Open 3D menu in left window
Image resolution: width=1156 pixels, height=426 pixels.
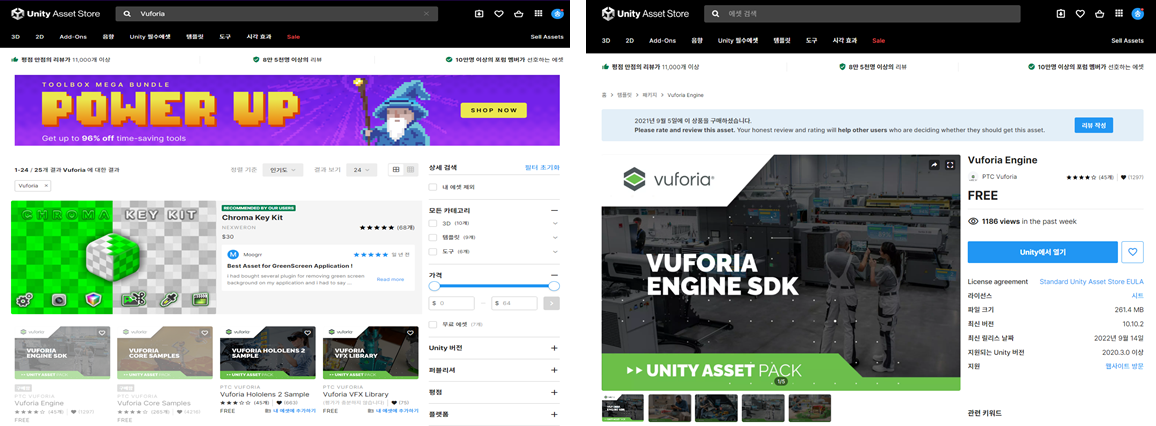point(16,36)
